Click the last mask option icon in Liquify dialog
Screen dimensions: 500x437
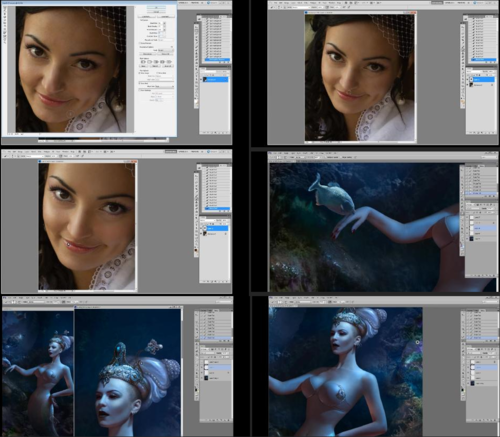[x=169, y=62]
